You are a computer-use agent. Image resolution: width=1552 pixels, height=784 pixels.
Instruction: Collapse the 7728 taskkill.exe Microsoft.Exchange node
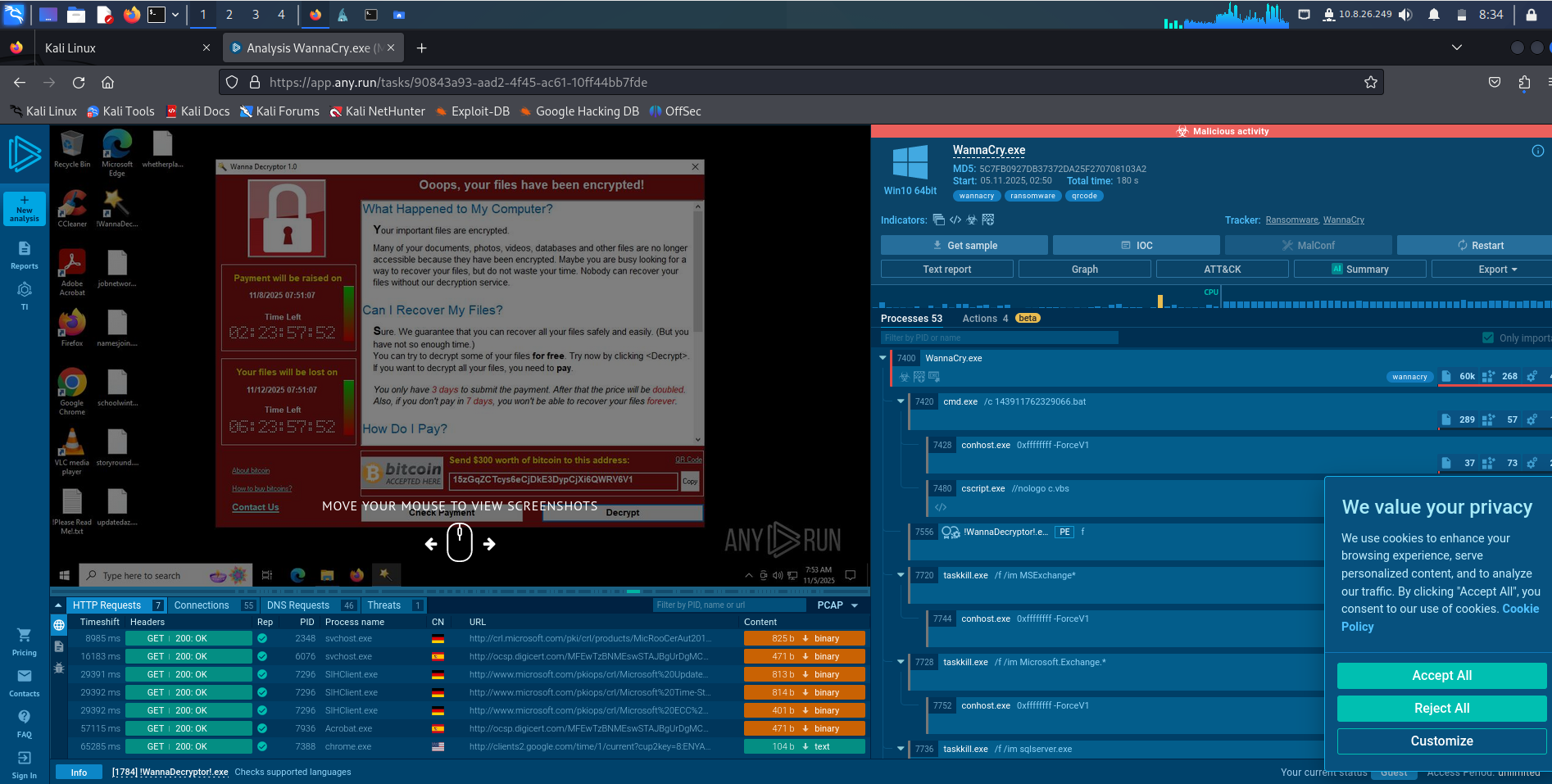pos(901,662)
